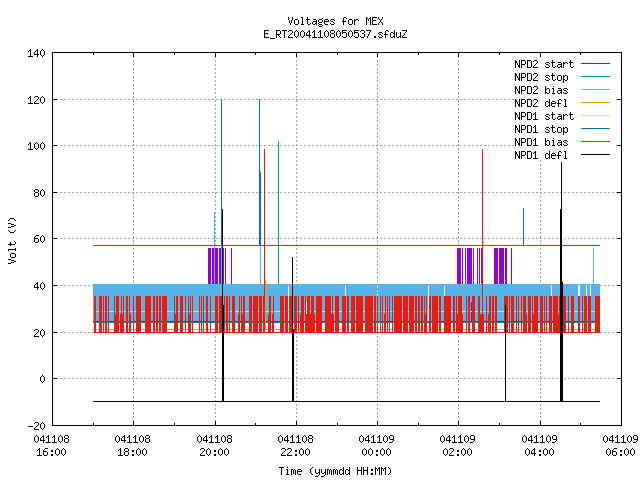This screenshot has height=480, width=640.
Task: Click the y-axis tick value 120
Action: (36, 100)
